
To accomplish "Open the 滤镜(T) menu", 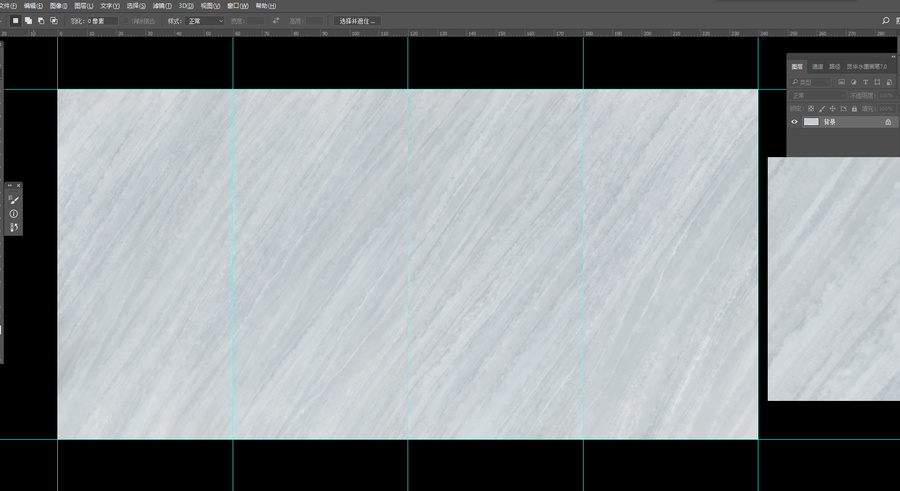I will [162, 6].
